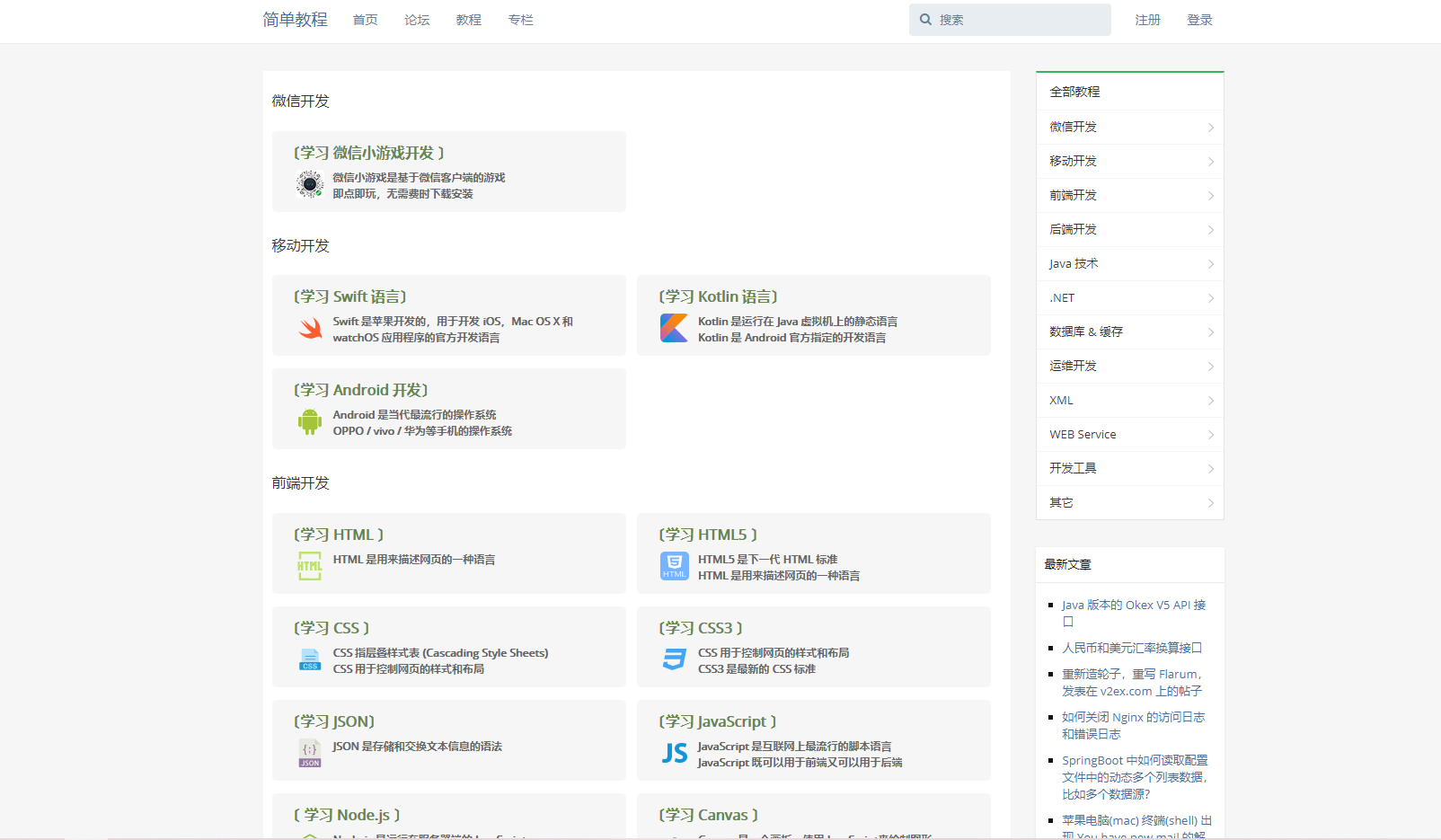
Task: Click 移动开发 section heading
Action: pyautogui.click(x=301, y=246)
